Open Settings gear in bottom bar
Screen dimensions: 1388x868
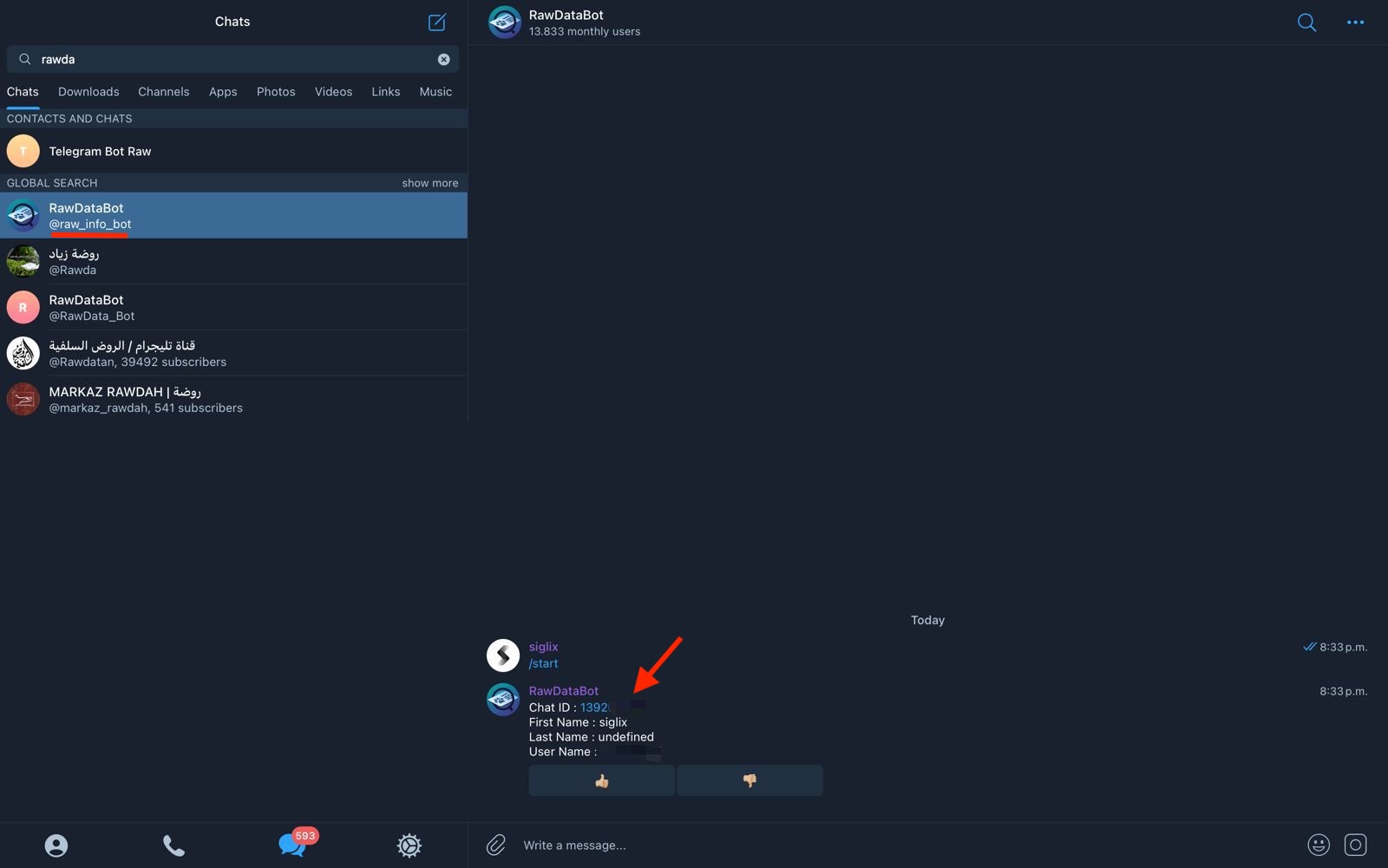coord(409,845)
